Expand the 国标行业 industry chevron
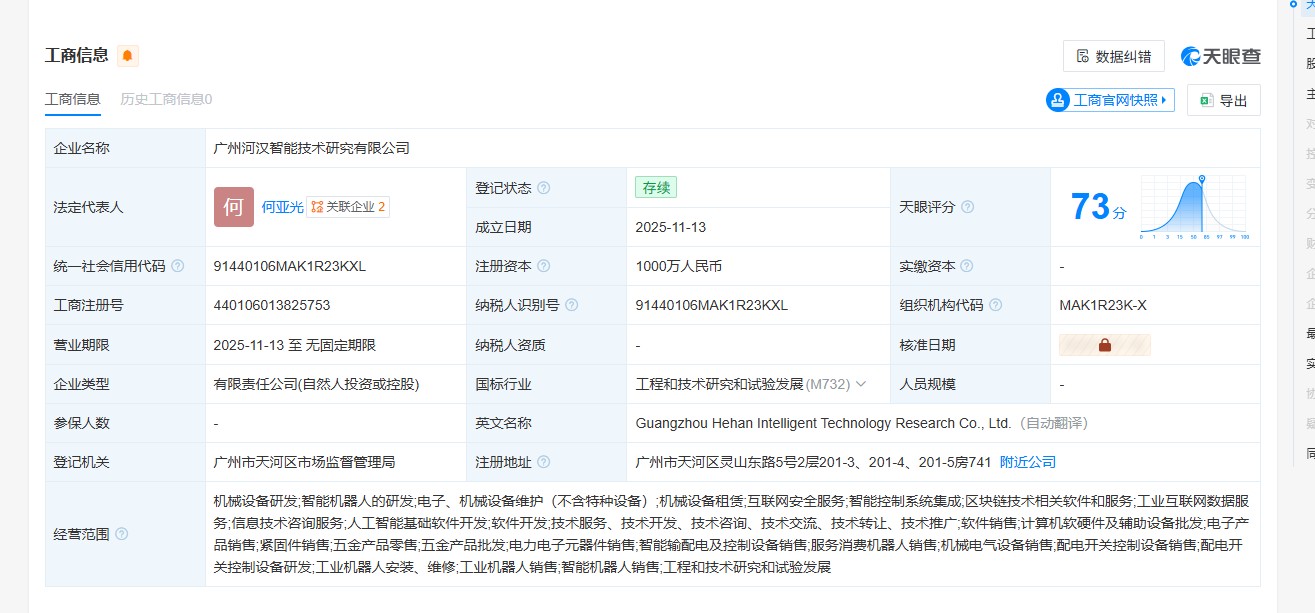 [x=860, y=384]
